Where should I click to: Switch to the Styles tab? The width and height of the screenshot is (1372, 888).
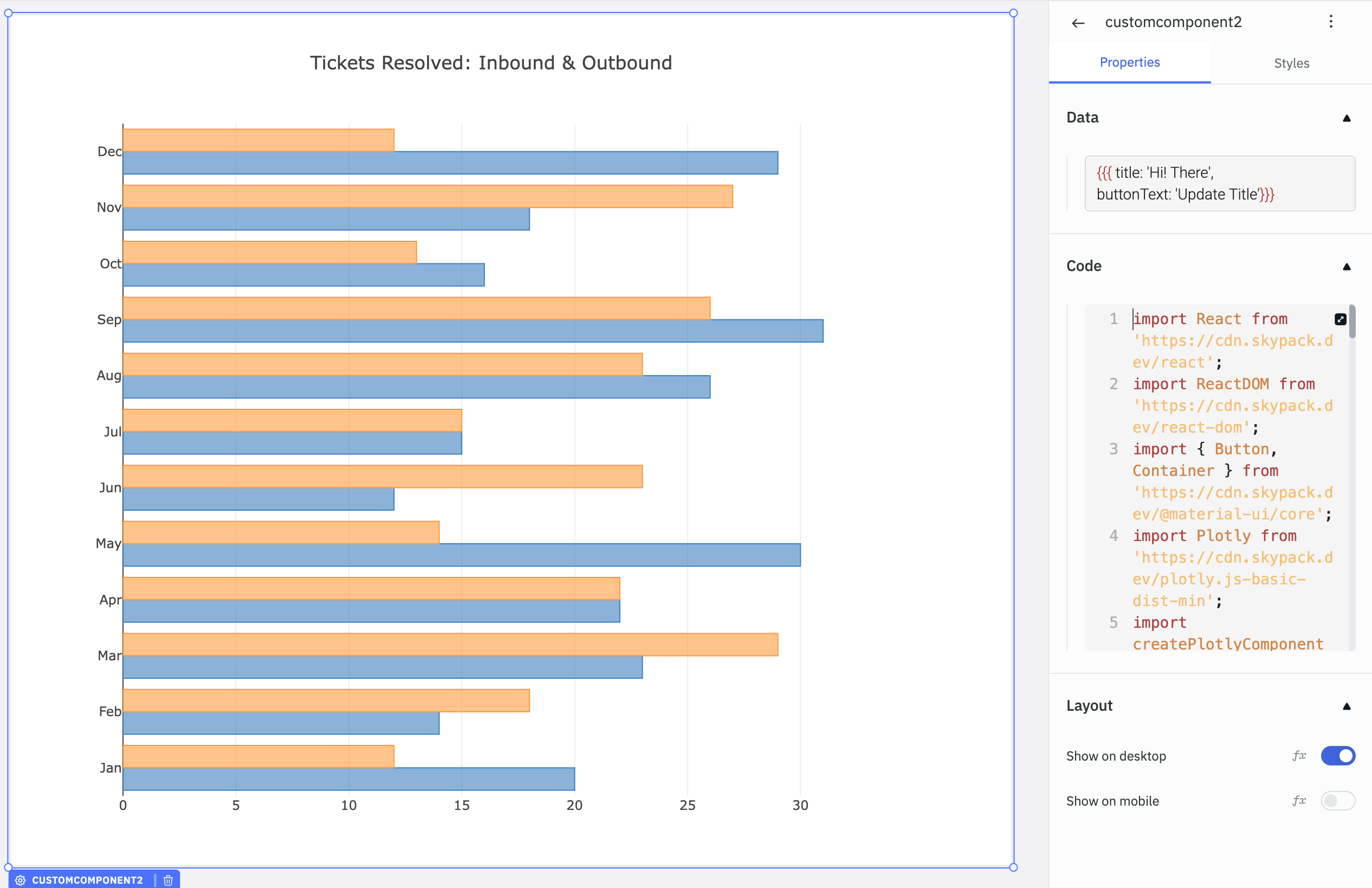tap(1291, 63)
